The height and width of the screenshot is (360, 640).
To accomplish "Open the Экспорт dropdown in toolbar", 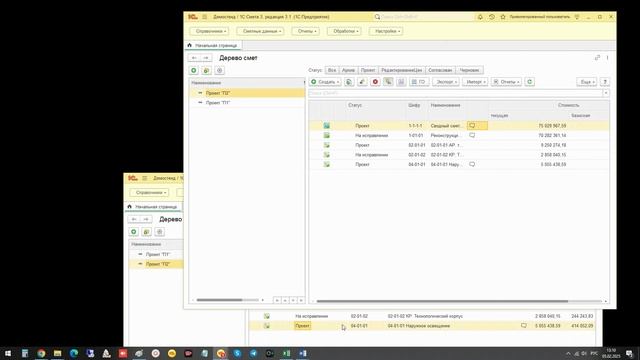I will pyautogui.click(x=446, y=82).
